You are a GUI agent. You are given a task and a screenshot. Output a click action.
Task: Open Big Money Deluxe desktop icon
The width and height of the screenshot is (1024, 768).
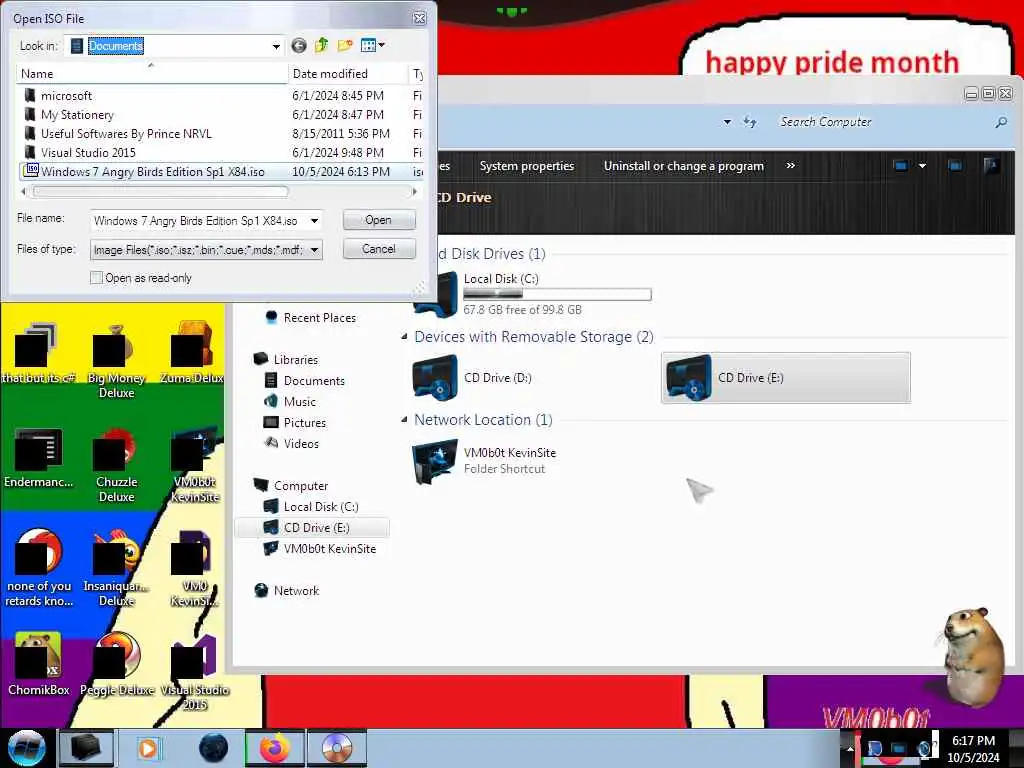(116, 361)
